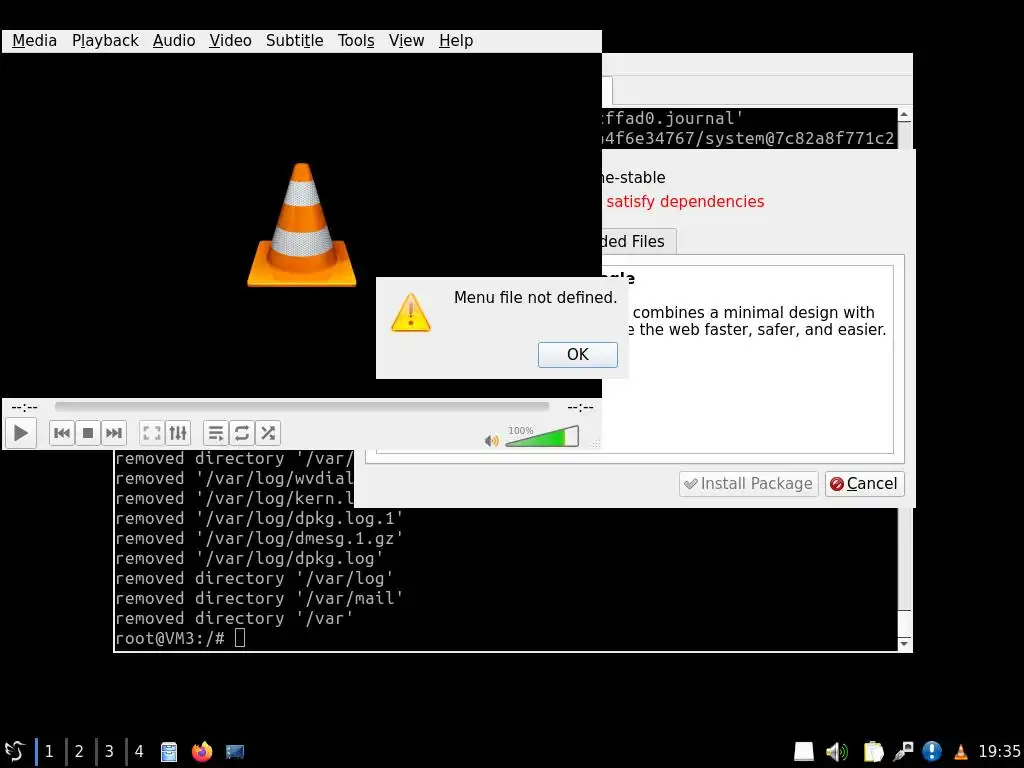The height and width of the screenshot is (768, 1024).
Task: Open the Video menu
Action: click(x=230, y=40)
